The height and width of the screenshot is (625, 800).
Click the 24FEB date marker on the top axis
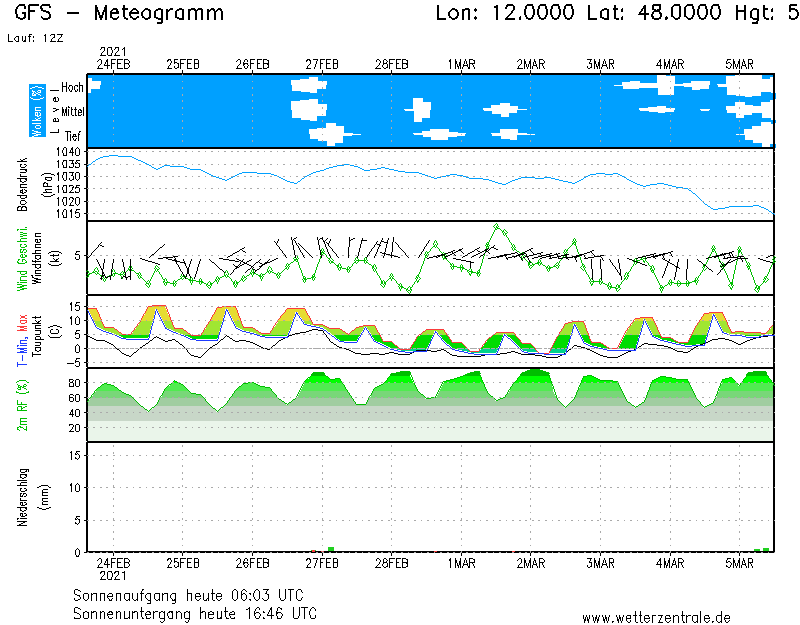pyautogui.click(x=113, y=65)
